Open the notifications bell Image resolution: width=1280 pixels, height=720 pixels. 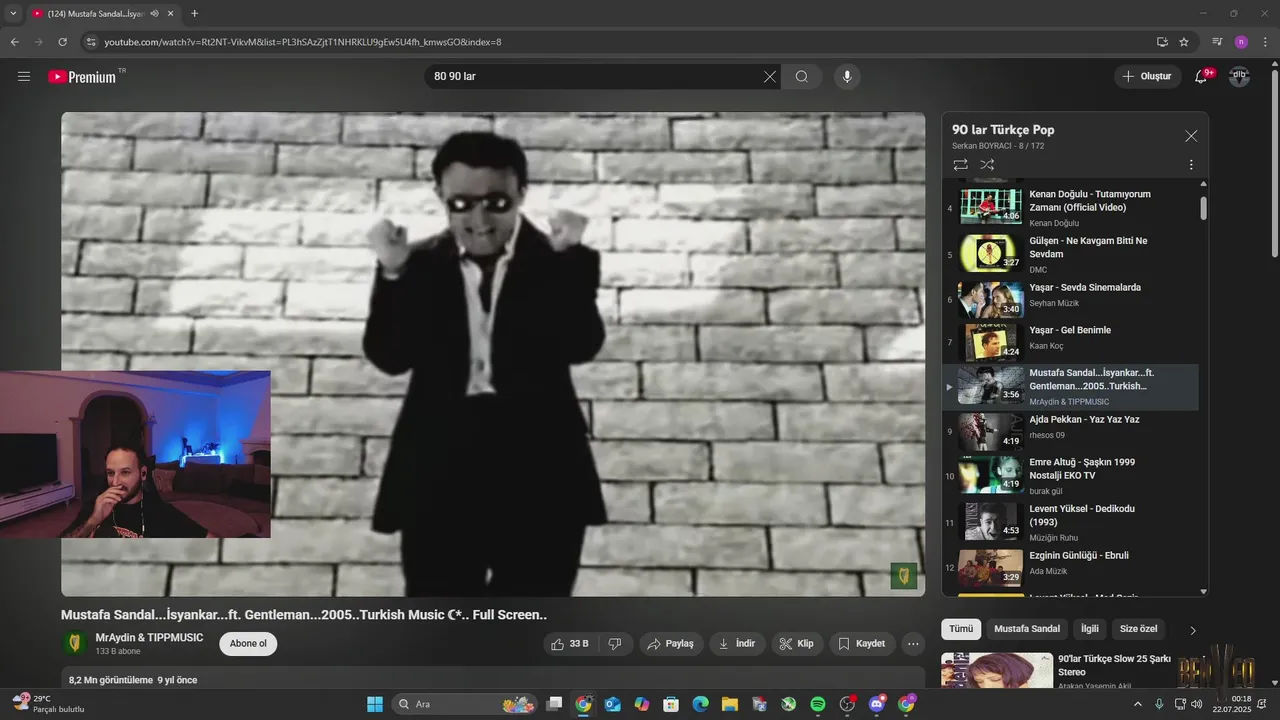click(x=1202, y=76)
